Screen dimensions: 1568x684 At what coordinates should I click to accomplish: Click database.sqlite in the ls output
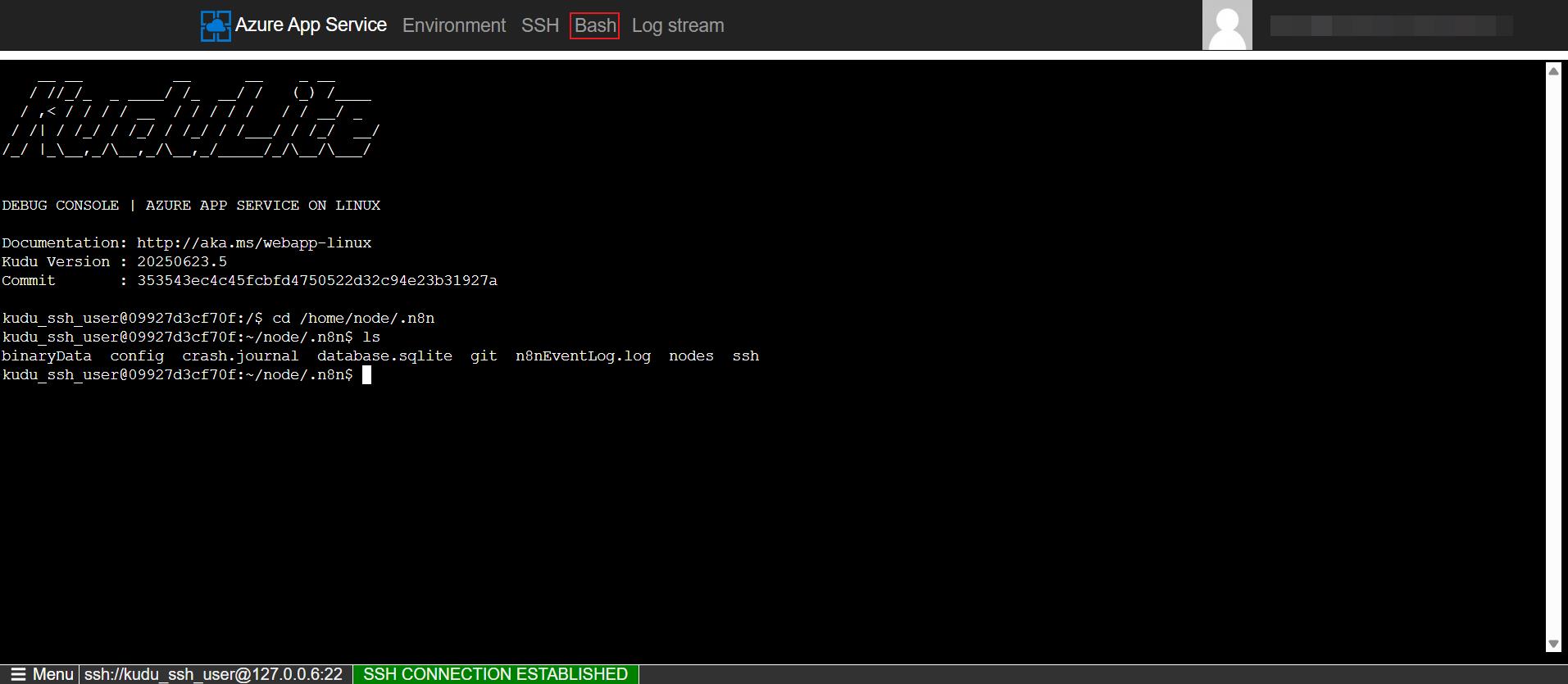tap(384, 356)
